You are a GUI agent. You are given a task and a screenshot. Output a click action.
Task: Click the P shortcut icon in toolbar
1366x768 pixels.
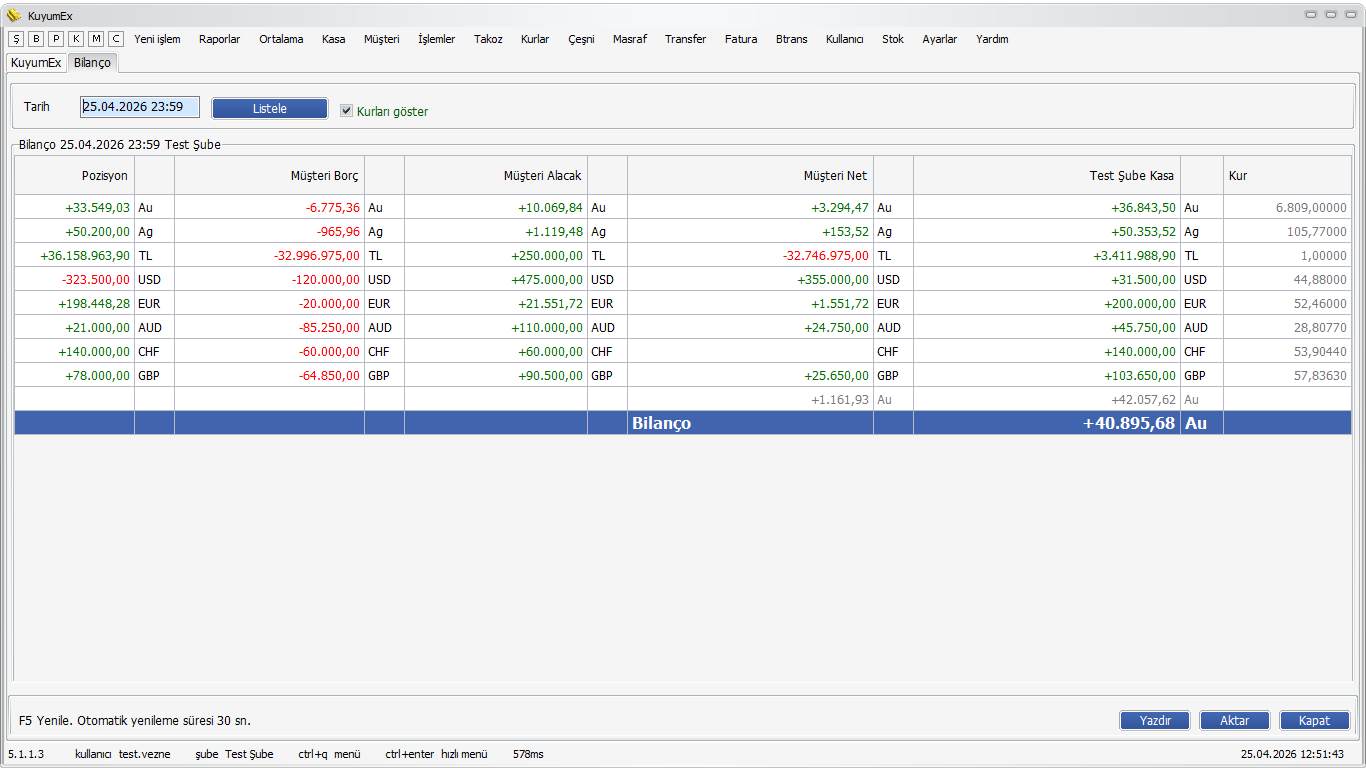pyautogui.click(x=56, y=39)
